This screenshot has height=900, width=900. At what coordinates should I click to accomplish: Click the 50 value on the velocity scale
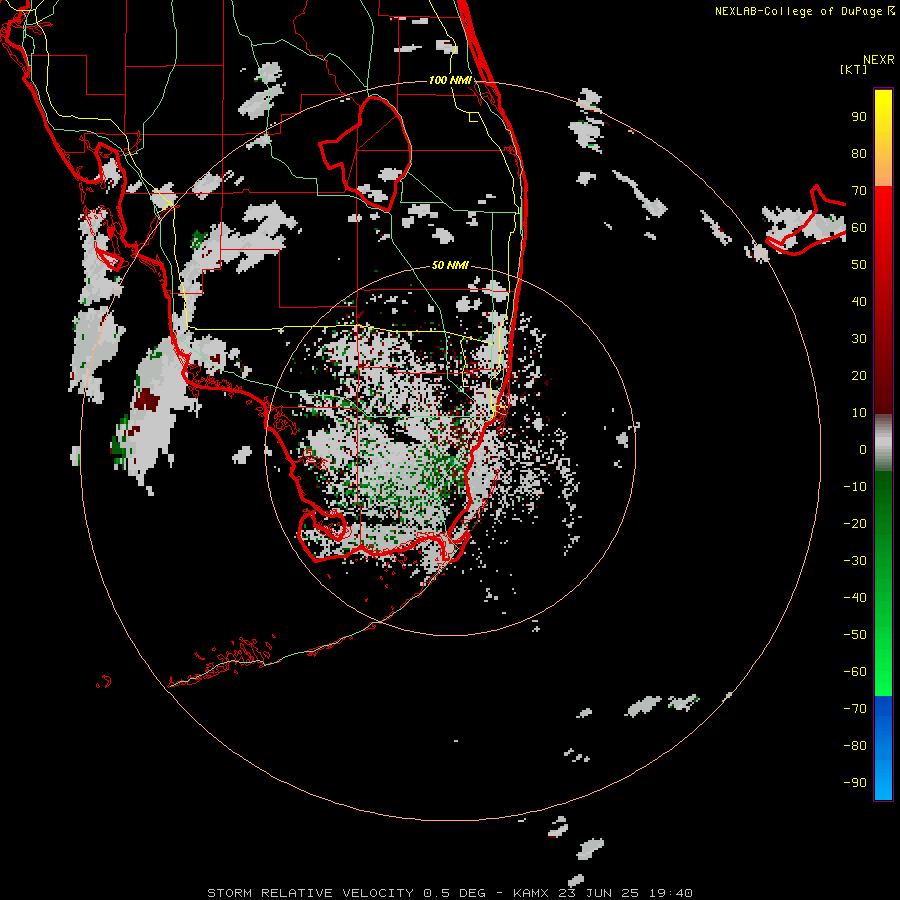click(x=859, y=265)
